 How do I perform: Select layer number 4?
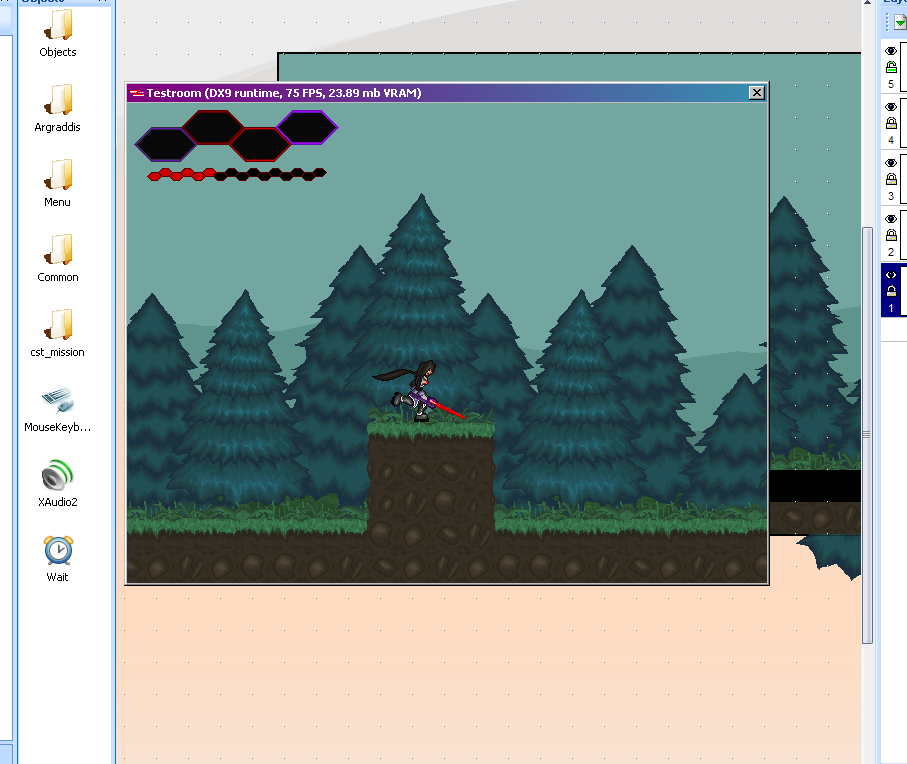pyautogui.click(x=891, y=141)
